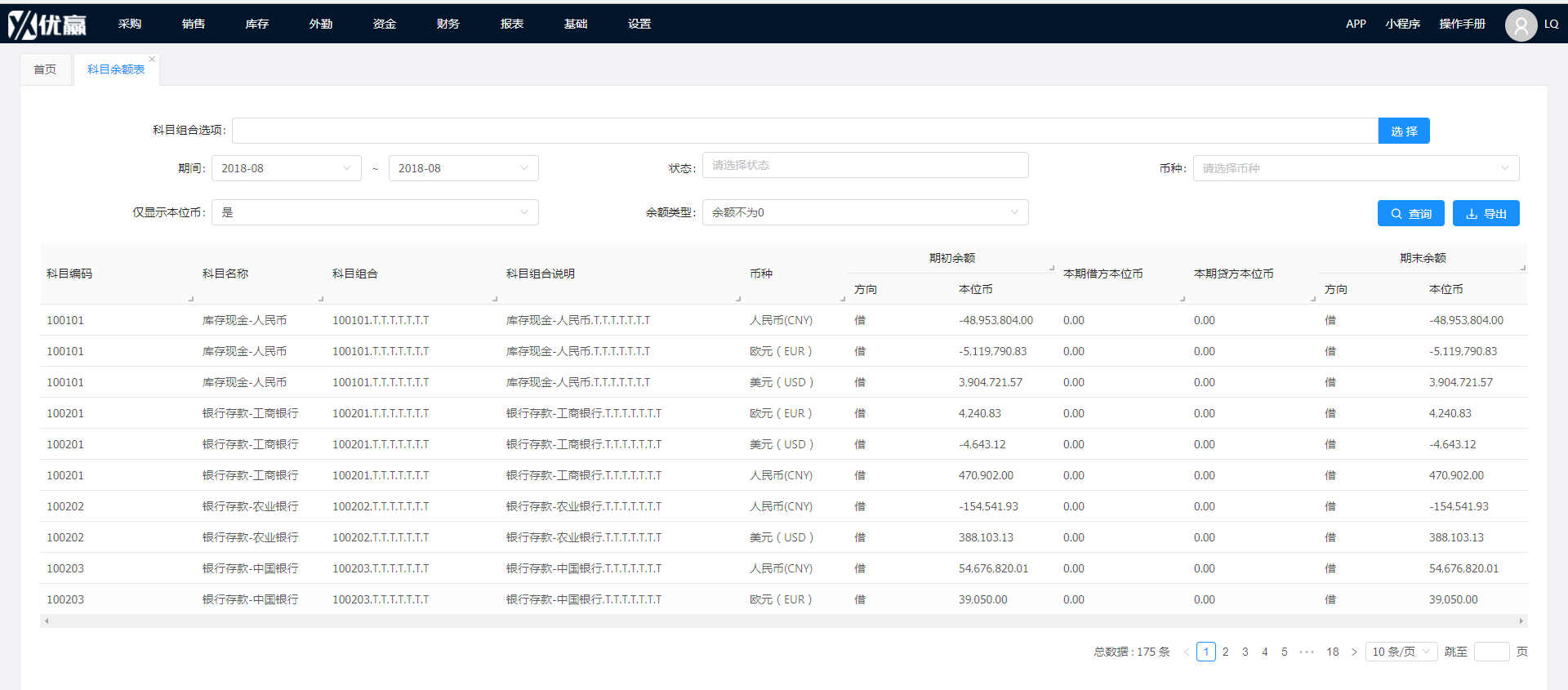Open the 资金 menu
Image resolution: width=1568 pixels, height=690 pixels.
(385, 24)
